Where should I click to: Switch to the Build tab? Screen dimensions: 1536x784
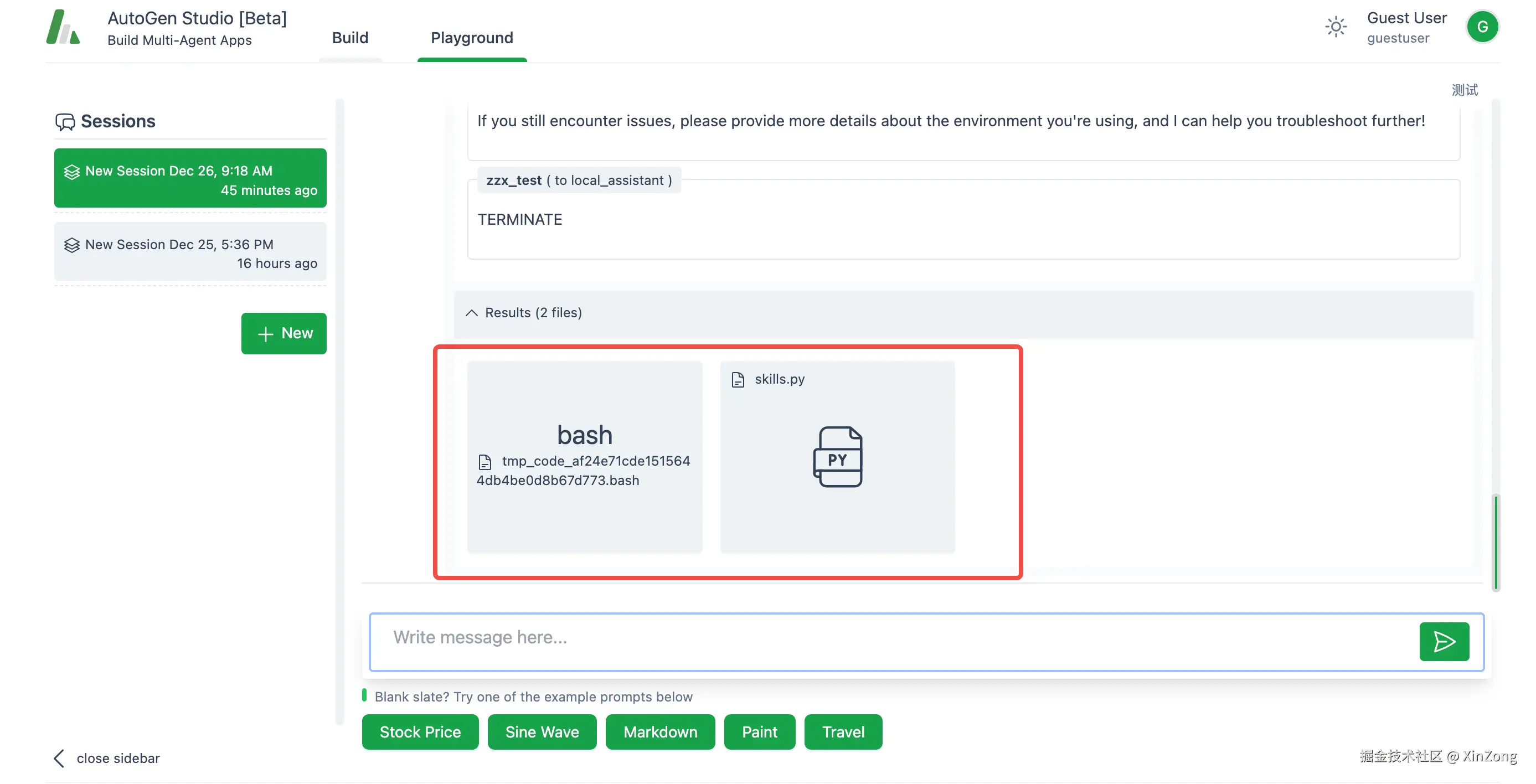350,38
